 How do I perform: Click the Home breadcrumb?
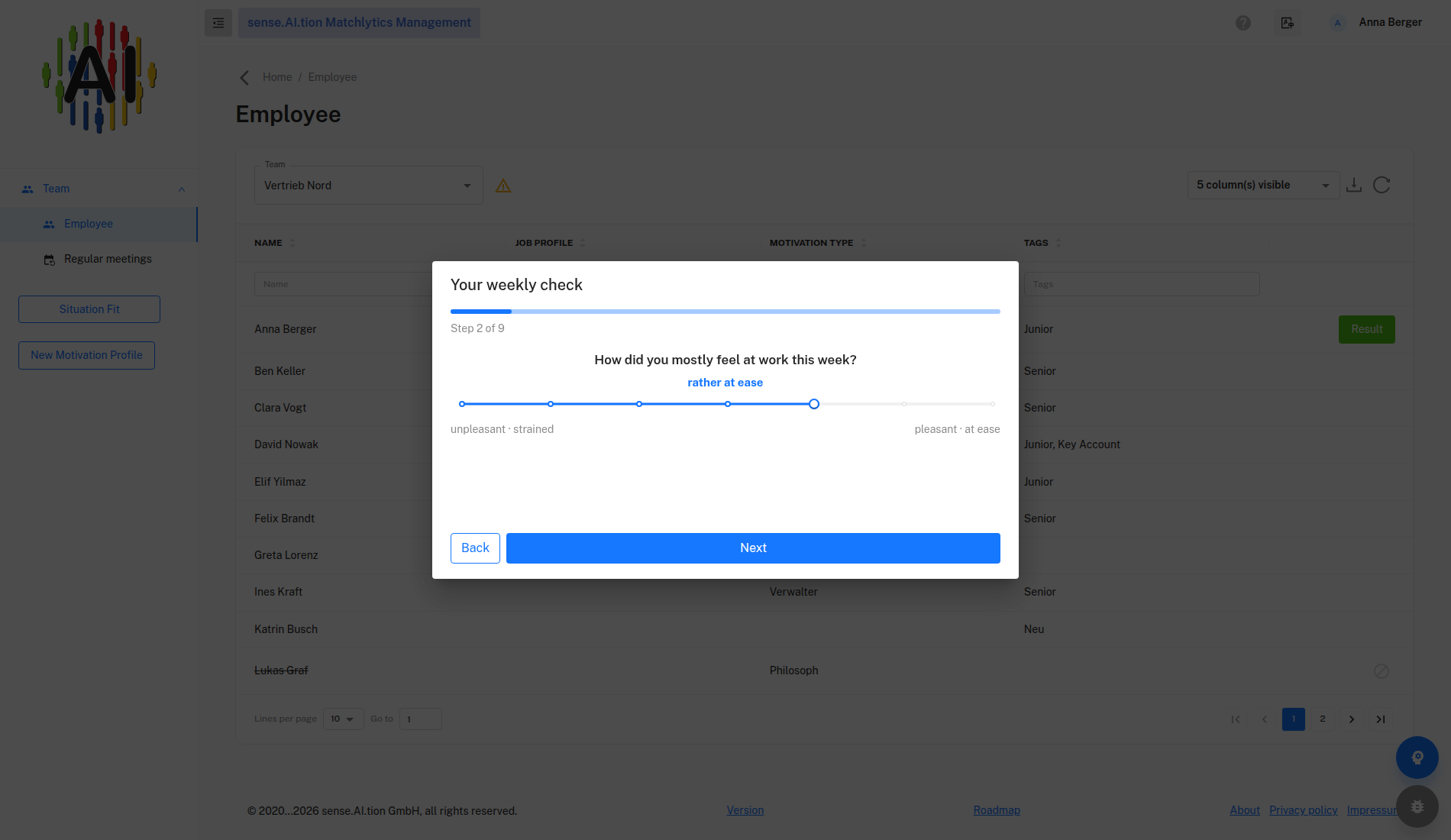(277, 77)
